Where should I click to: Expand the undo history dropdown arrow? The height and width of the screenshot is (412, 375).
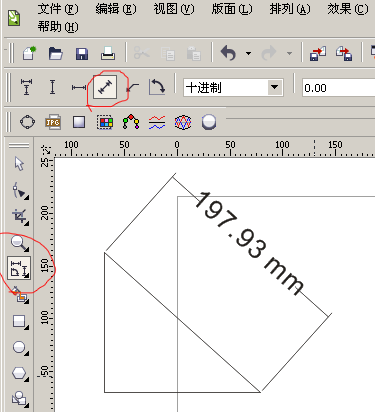pos(248,53)
